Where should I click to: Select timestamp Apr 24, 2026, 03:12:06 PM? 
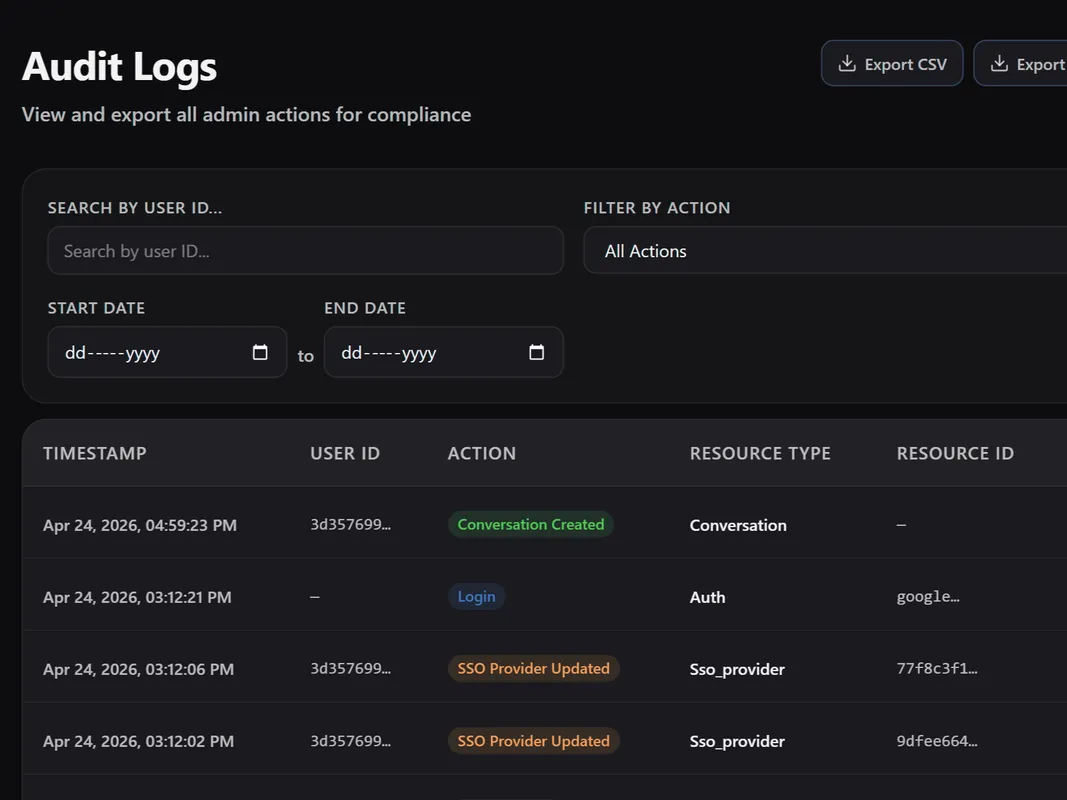pos(138,669)
